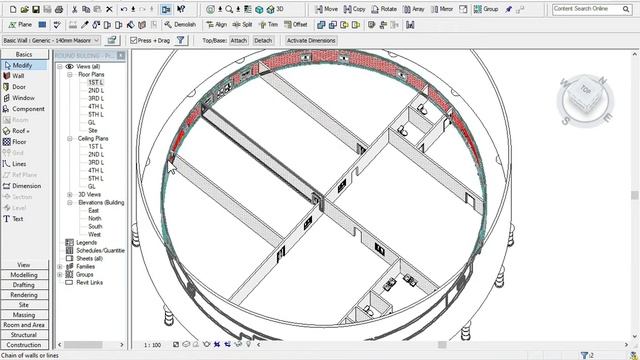The image size is (640, 360).
Task: Switch to the View design bar tab
Action: coord(24,265)
